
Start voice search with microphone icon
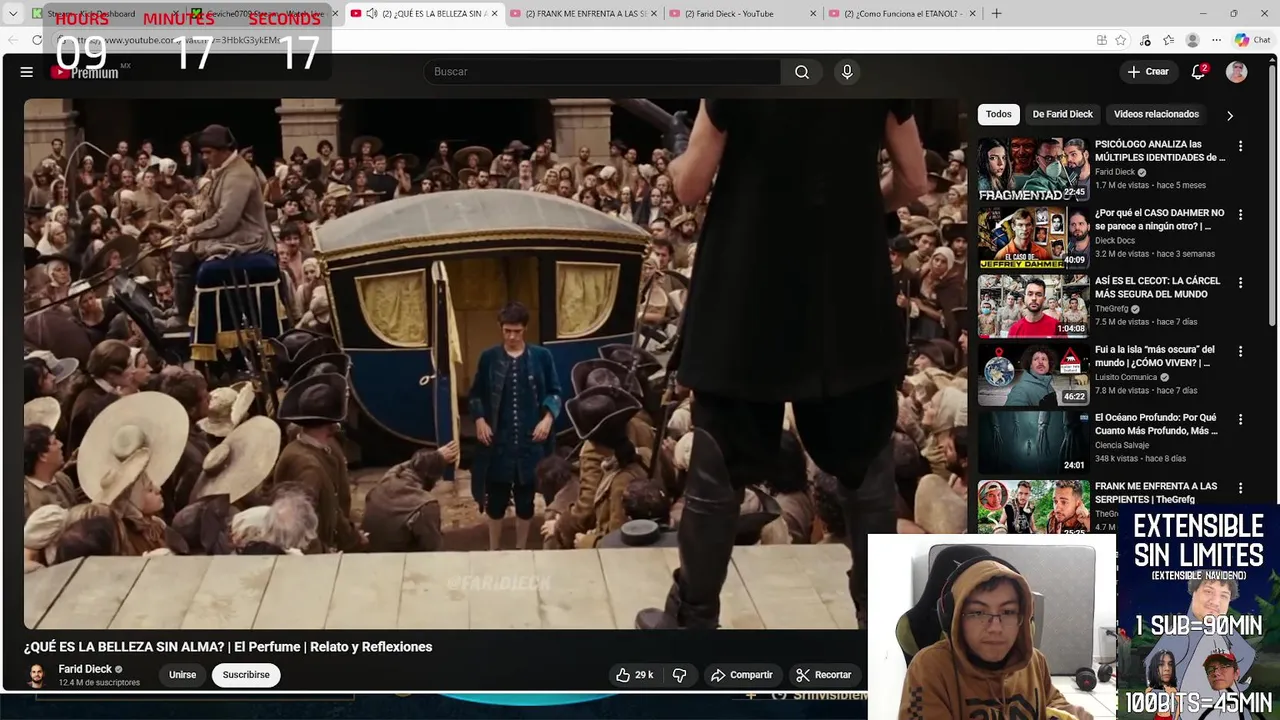pyautogui.click(x=847, y=72)
